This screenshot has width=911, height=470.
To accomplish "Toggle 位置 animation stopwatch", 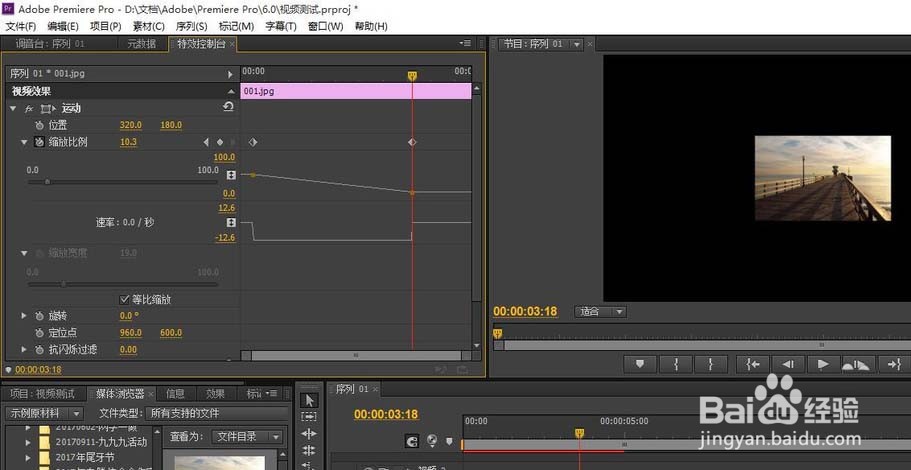I will [x=39, y=125].
